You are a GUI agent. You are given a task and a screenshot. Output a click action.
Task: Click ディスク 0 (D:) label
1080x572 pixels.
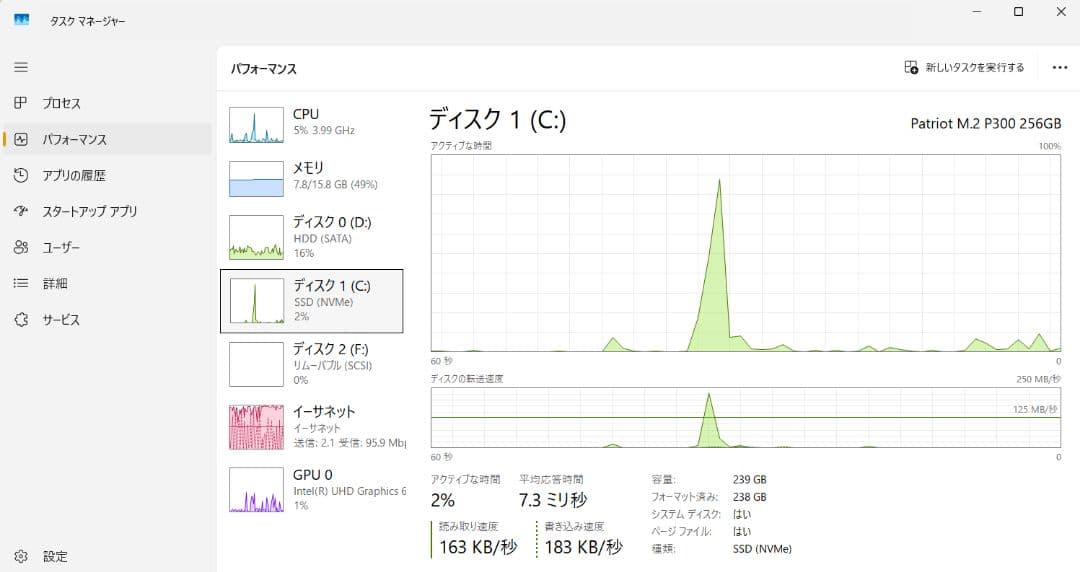pyautogui.click(x=332, y=222)
